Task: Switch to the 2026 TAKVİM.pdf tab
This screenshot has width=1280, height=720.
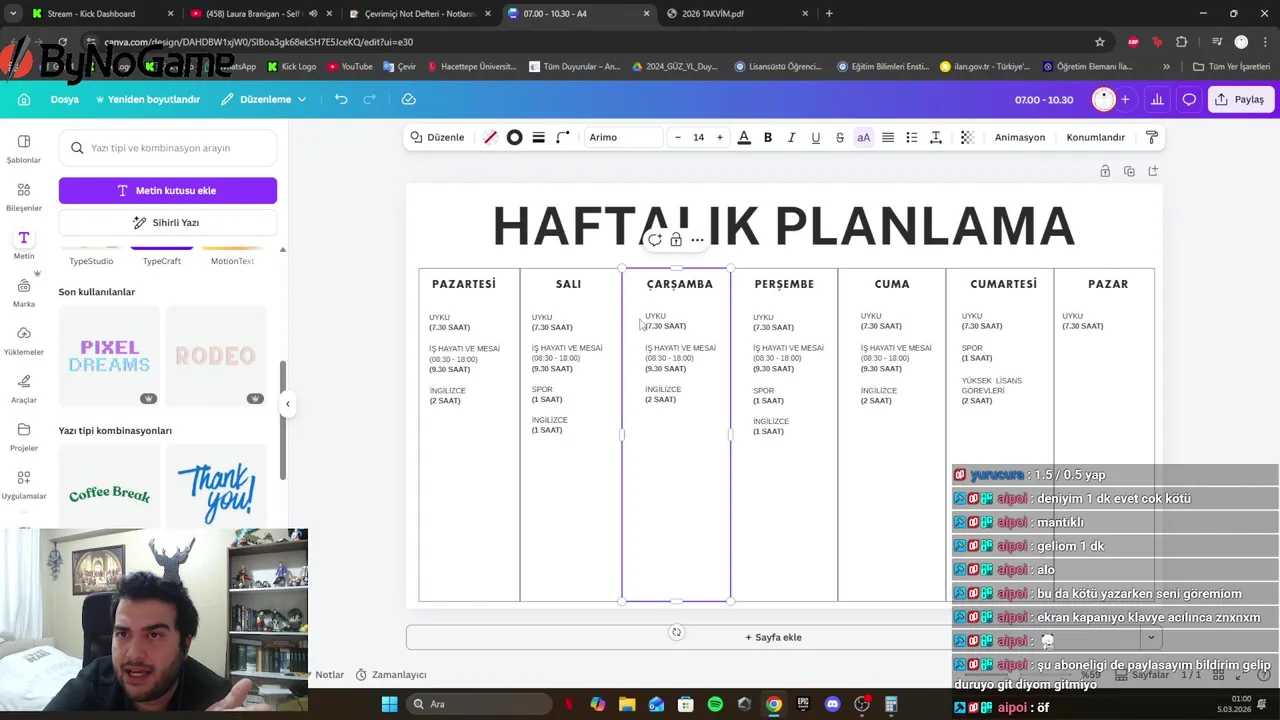Action: point(735,14)
